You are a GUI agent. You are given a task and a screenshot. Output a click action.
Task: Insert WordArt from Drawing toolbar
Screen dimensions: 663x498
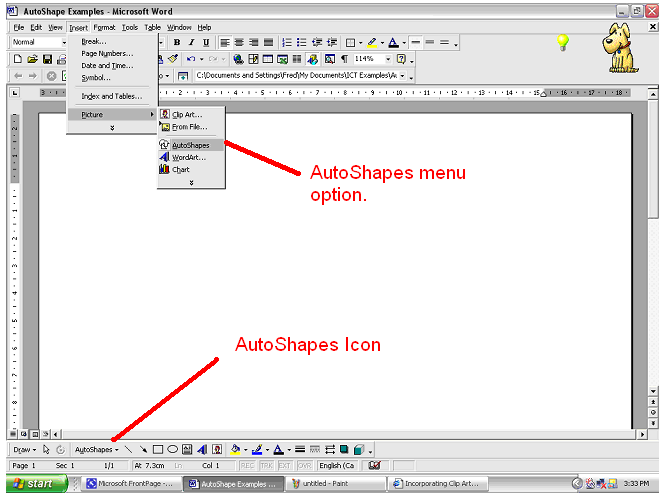click(202, 449)
